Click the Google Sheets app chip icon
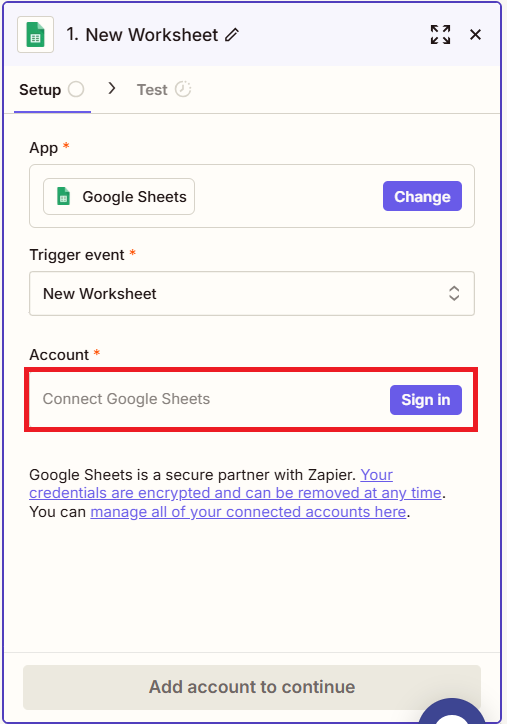The width and height of the screenshot is (507, 724). [x=64, y=196]
